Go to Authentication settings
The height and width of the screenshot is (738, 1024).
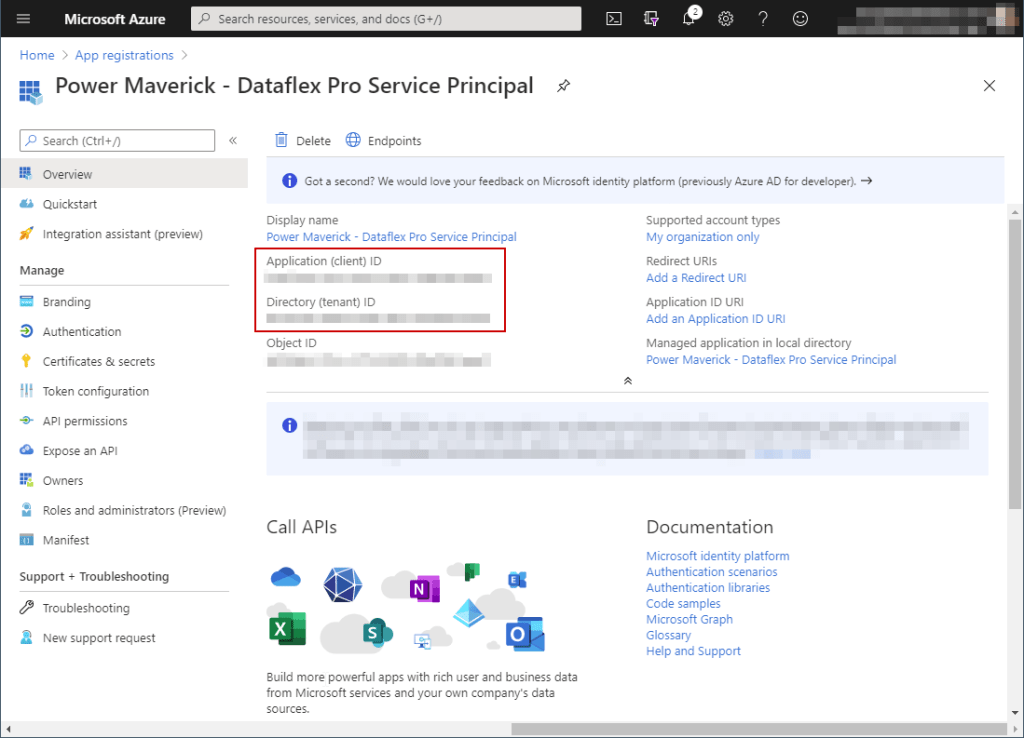pyautogui.click(x=81, y=331)
